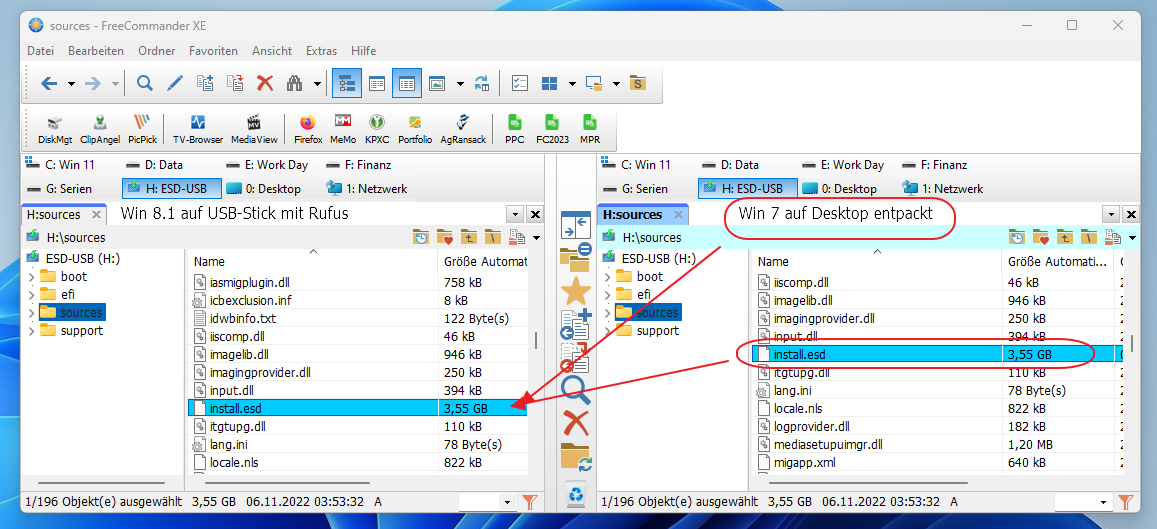
Task: Open the Back arrow history dropdown
Action: point(71,84)
